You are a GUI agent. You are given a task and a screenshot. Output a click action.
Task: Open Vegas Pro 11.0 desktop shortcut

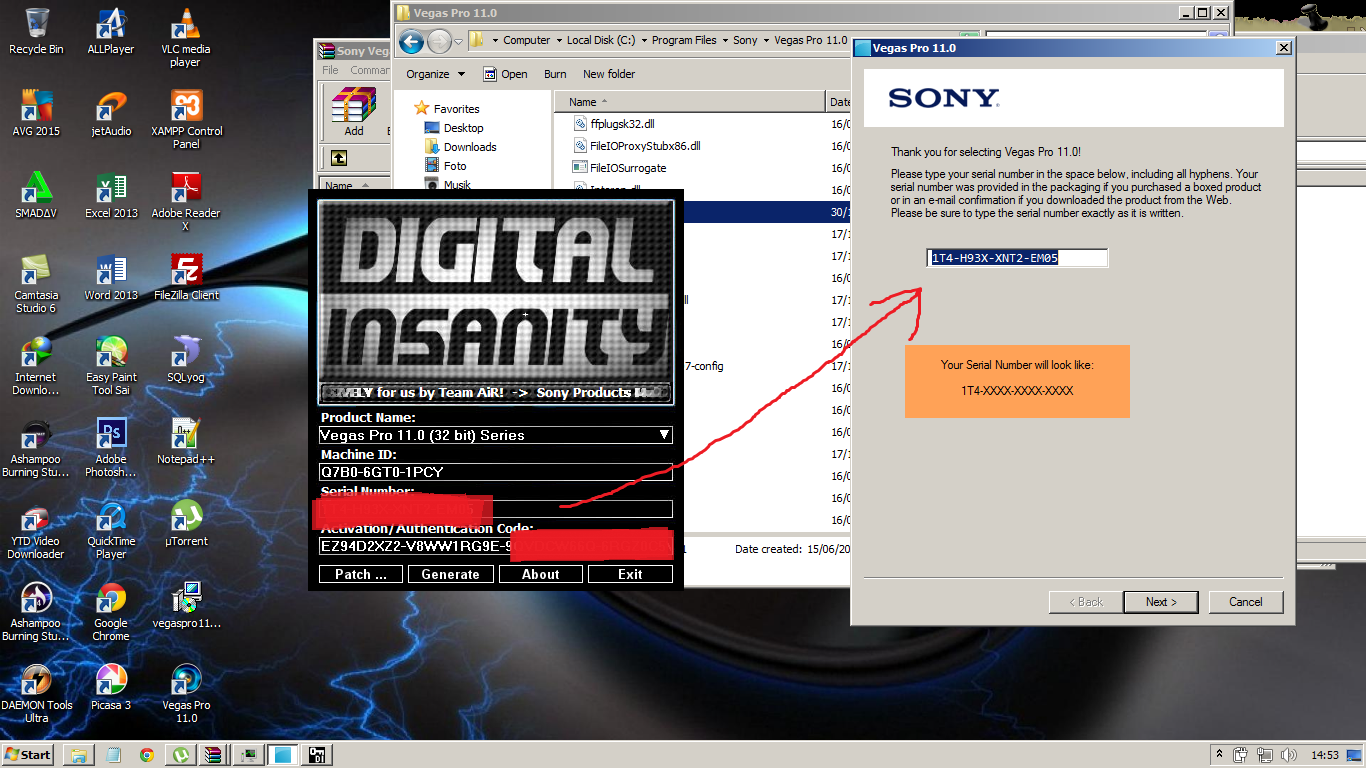[186, 693]
